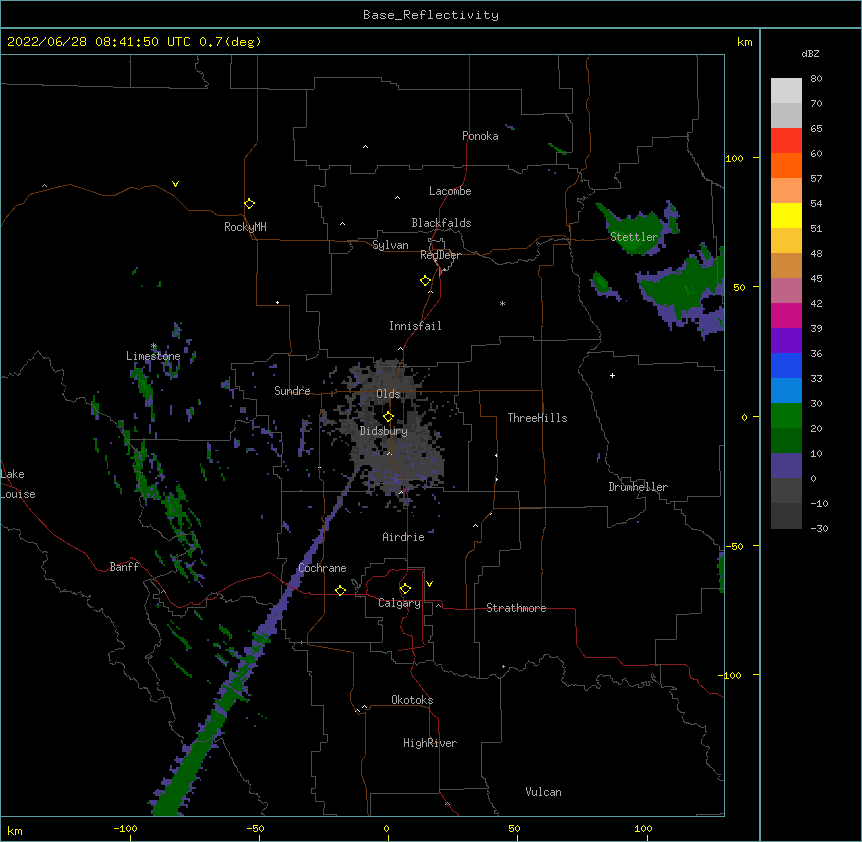Viewport: 862px width, 842px height.
Task: Click the km unit label at top right
Action: [x=744, y=42]
